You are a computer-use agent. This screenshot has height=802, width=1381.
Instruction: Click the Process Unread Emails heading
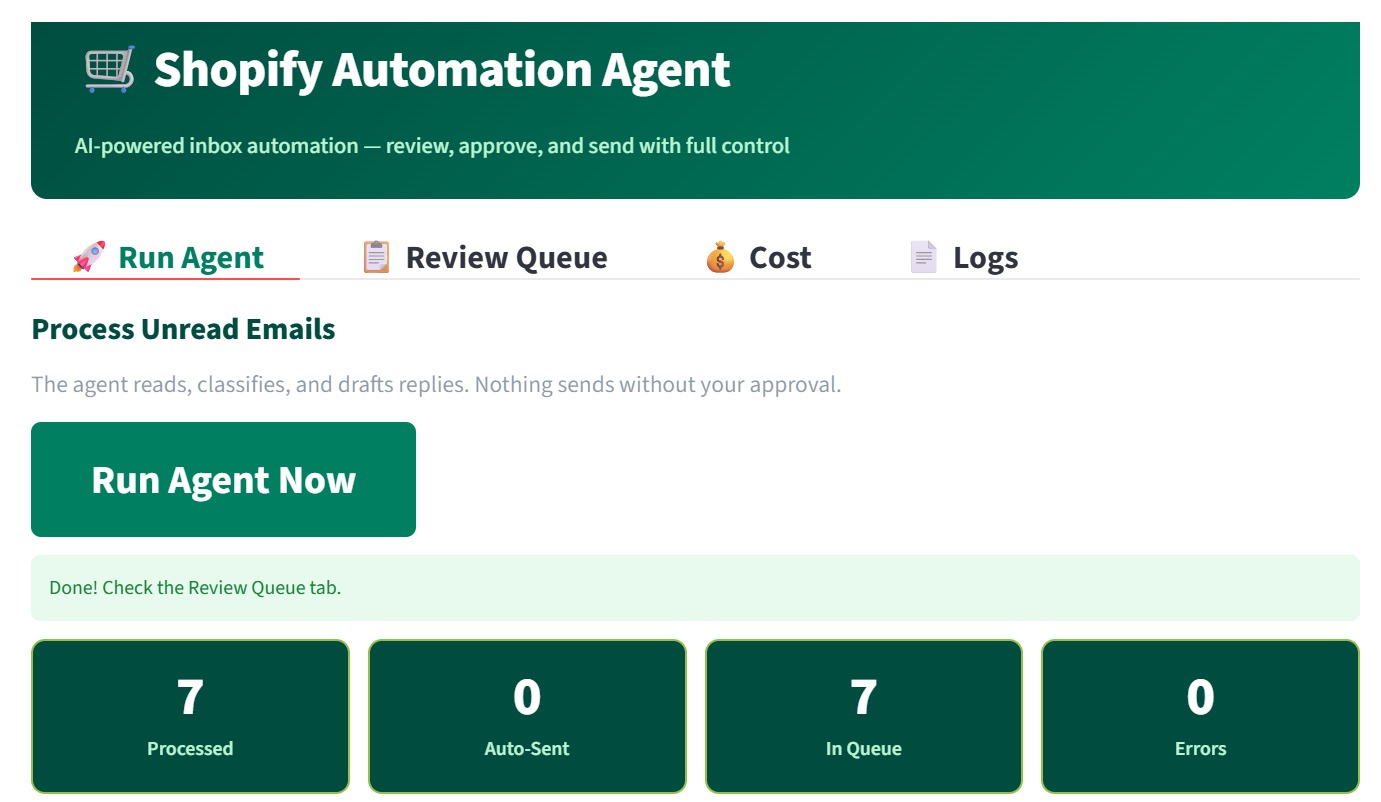coord(184,329)
